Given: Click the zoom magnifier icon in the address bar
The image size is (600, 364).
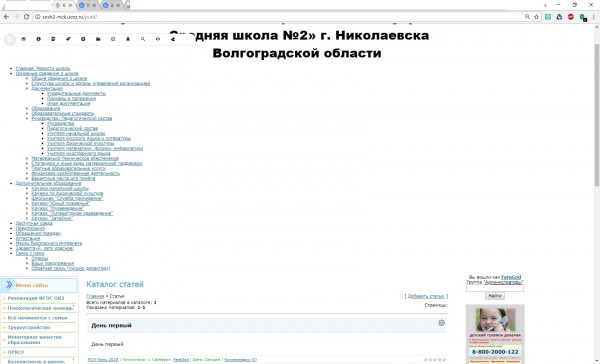Looking at the screenshot, I should pyautogui.click(x=527, y=17).
